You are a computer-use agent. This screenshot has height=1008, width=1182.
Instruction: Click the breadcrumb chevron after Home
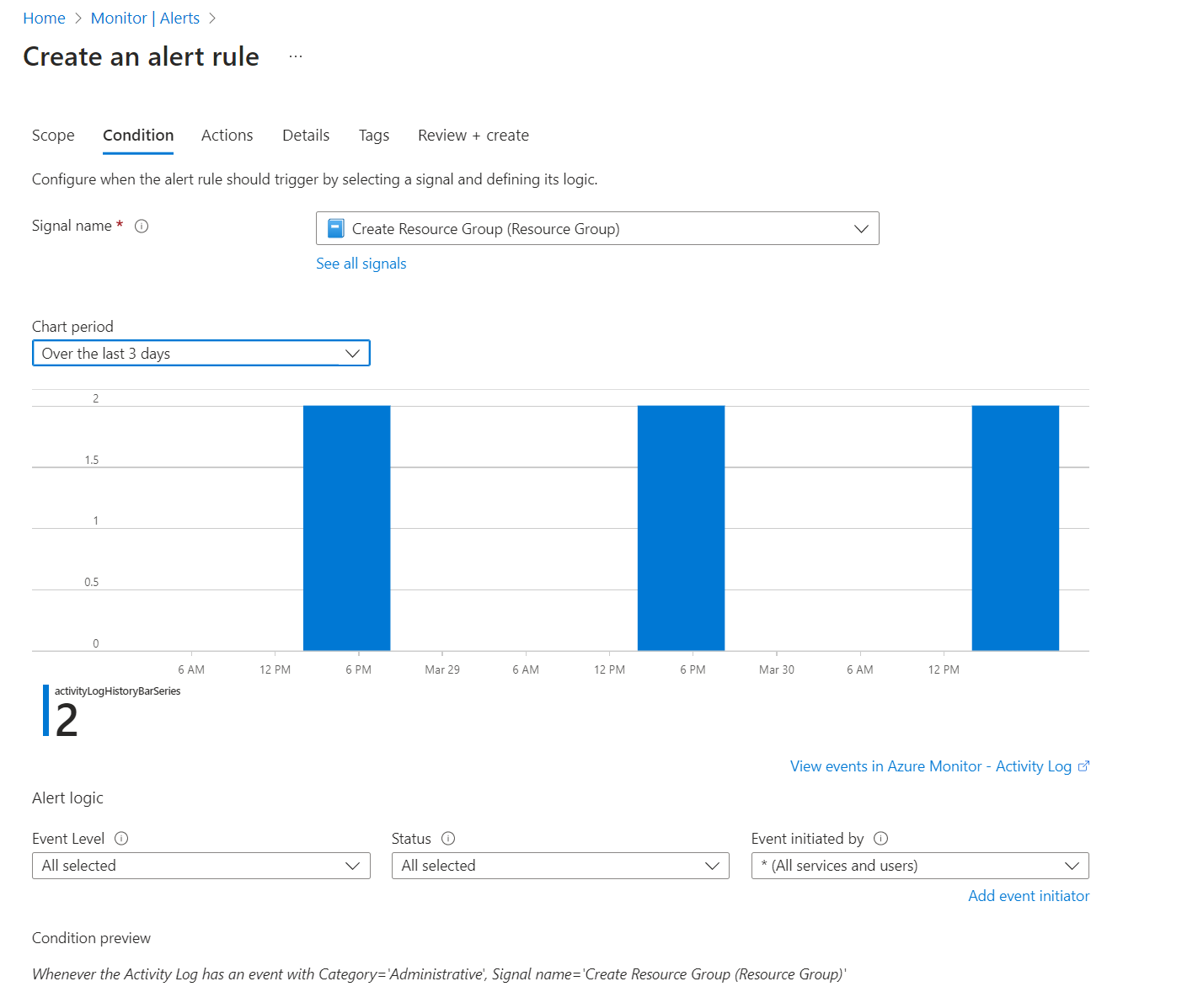pos(78,19)
